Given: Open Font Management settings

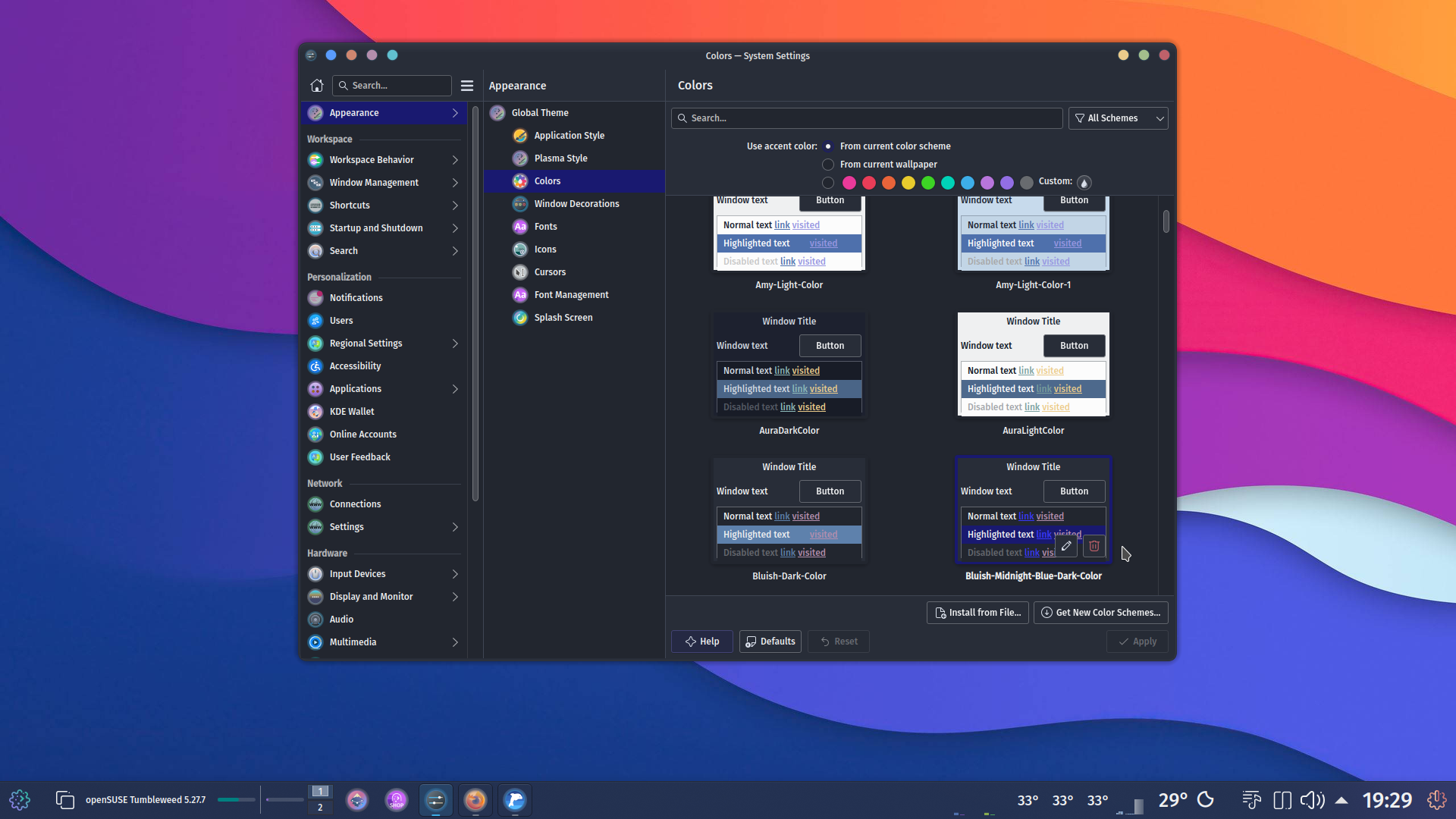Looking at the screenshot, I should 574,295.
